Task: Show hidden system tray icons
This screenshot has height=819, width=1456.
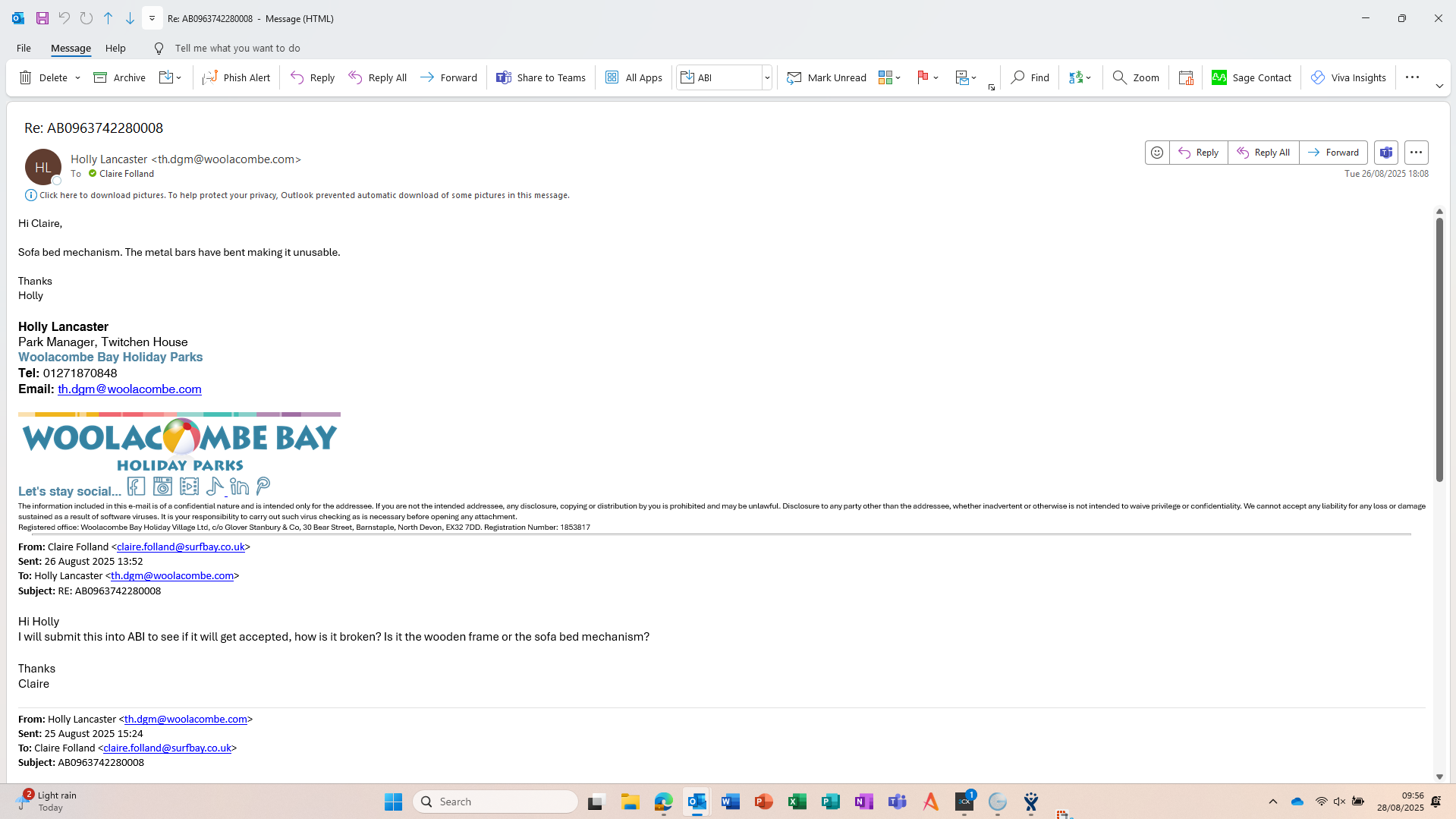Action: (x=1273, y=802)
